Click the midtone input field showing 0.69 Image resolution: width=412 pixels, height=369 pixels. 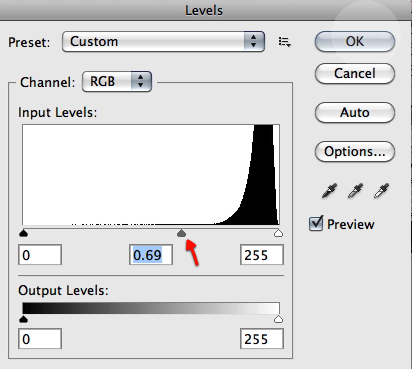tap(151, 255)
